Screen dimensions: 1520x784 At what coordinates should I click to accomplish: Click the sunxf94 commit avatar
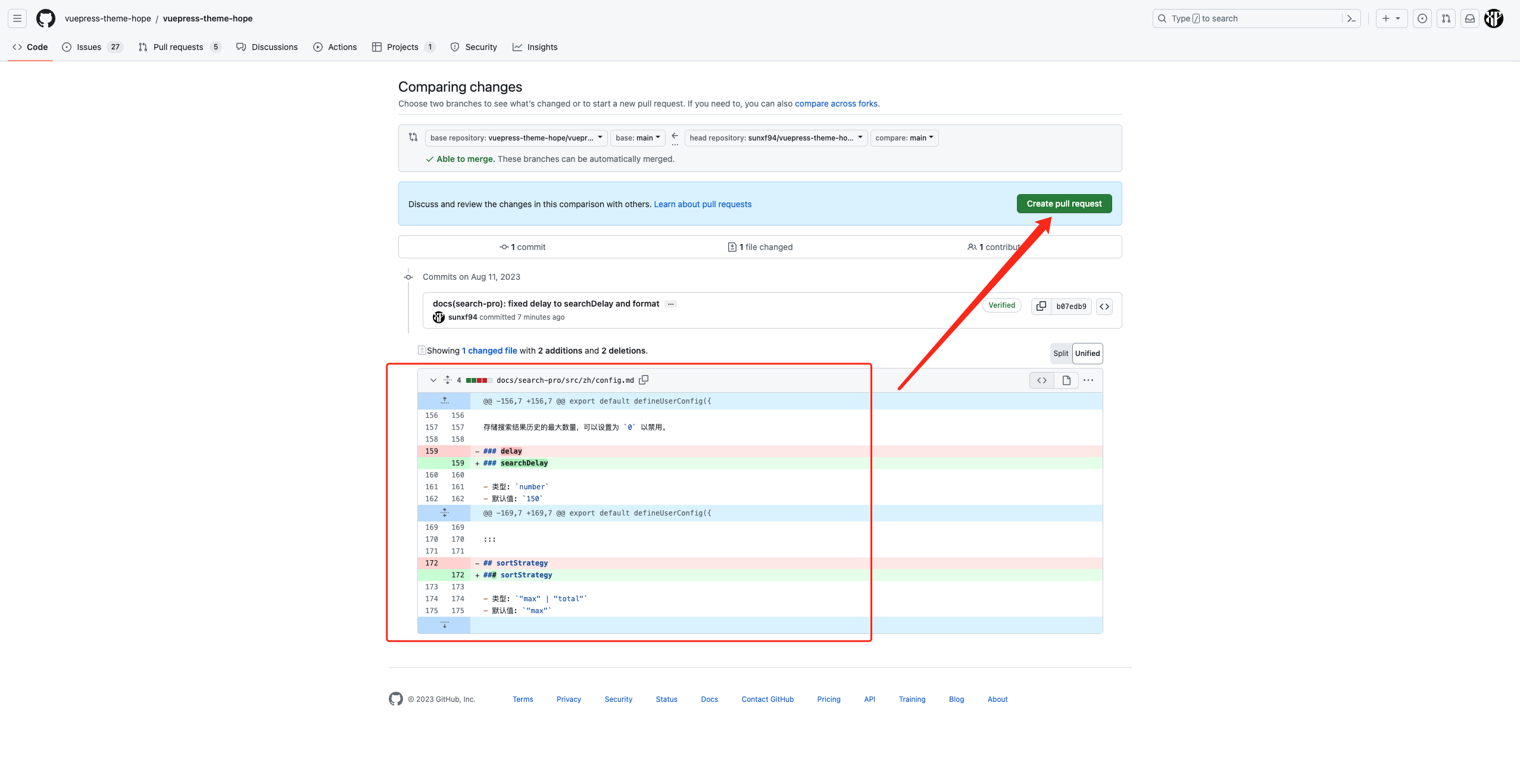[x=439, y=317]
